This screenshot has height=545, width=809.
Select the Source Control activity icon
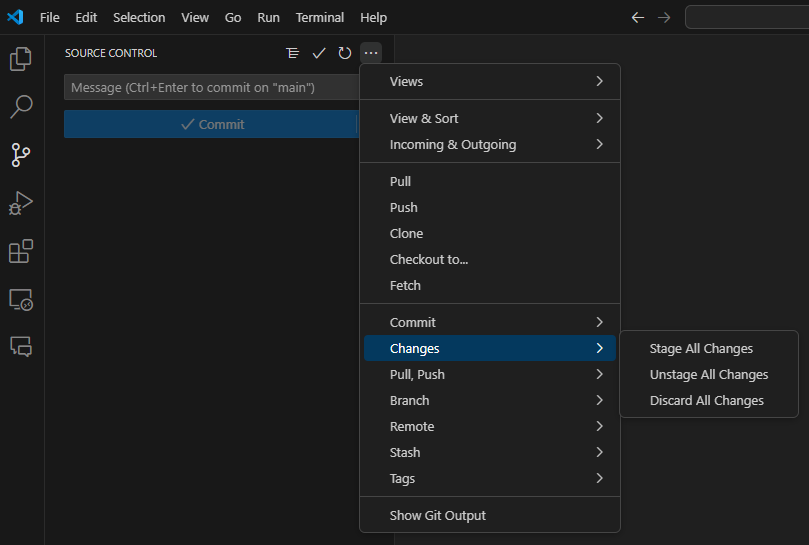(x=21, y=155)
